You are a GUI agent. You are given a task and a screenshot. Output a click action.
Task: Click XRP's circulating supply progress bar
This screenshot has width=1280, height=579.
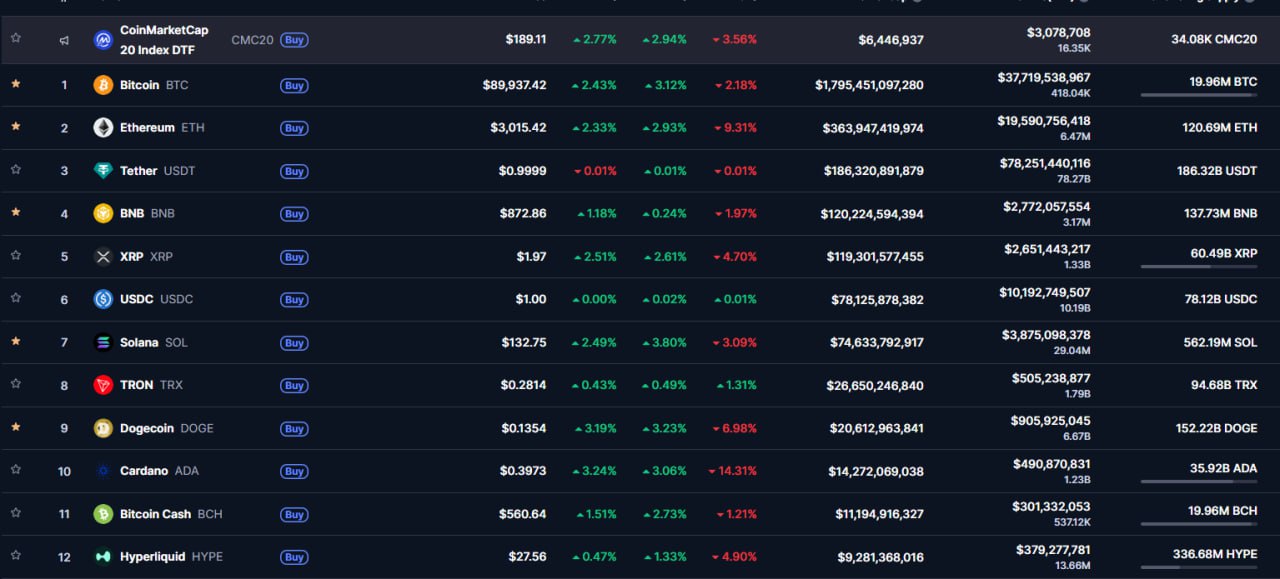pyautogui.click(x=1198, y=267)
